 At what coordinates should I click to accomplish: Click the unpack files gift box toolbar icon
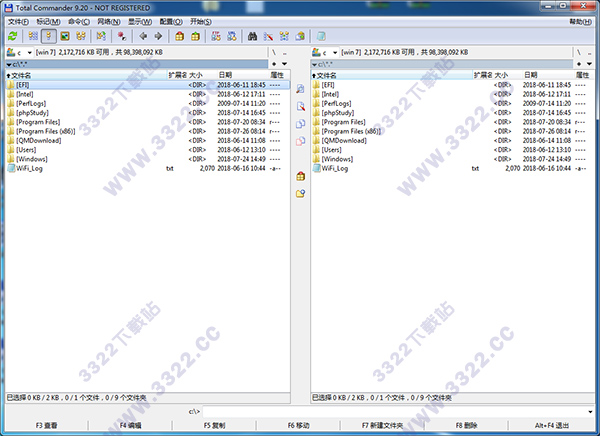pos(195,36)
